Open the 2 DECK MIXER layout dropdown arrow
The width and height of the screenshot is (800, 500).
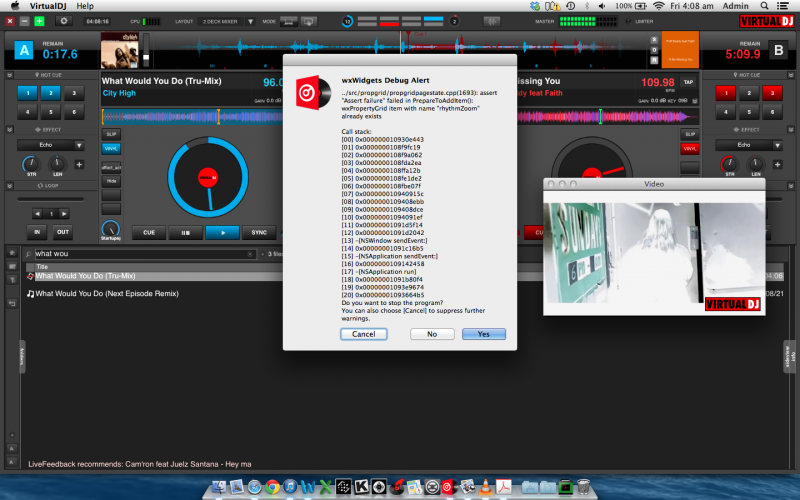tap(250, 21)
